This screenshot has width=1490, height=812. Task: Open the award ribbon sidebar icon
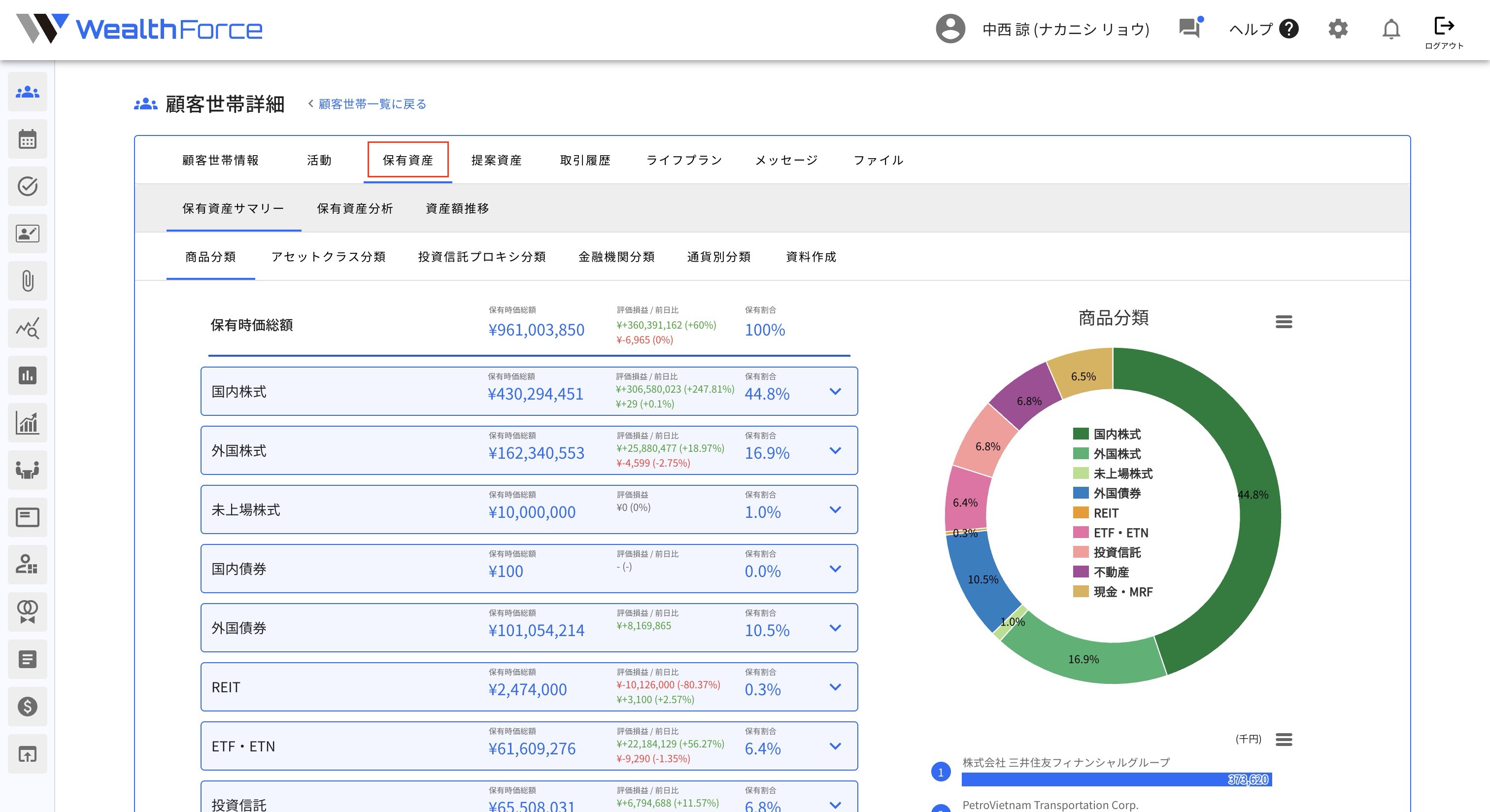click(27, 611)
